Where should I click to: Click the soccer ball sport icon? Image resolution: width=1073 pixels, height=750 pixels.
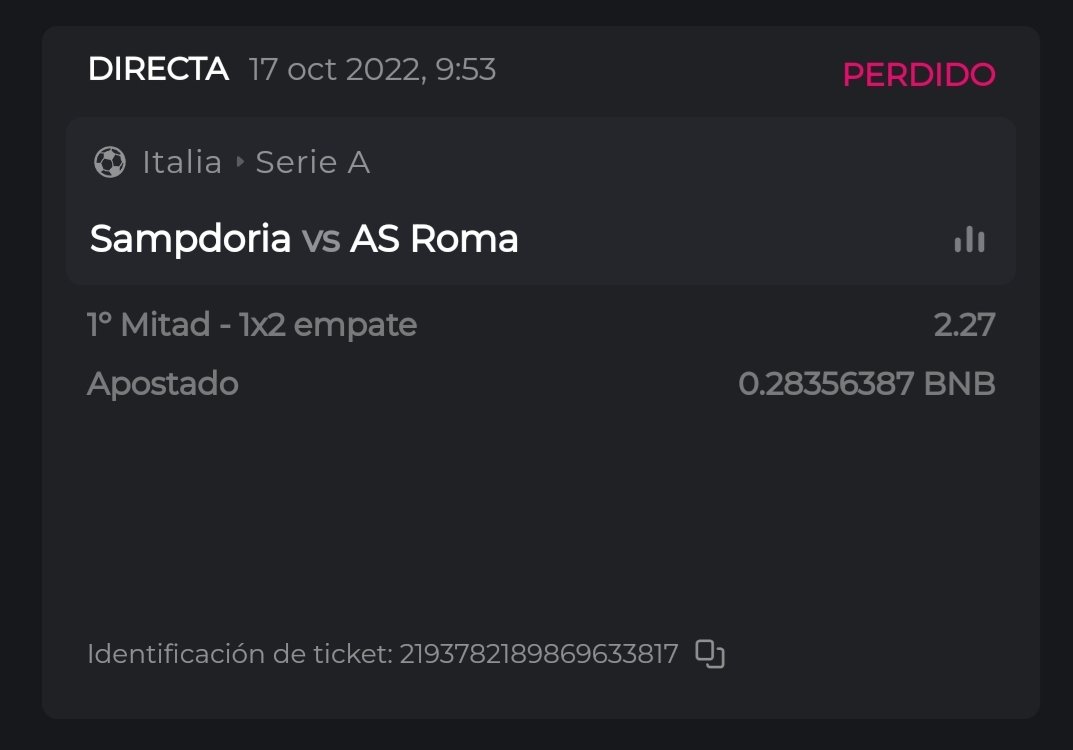click(109, 162)
